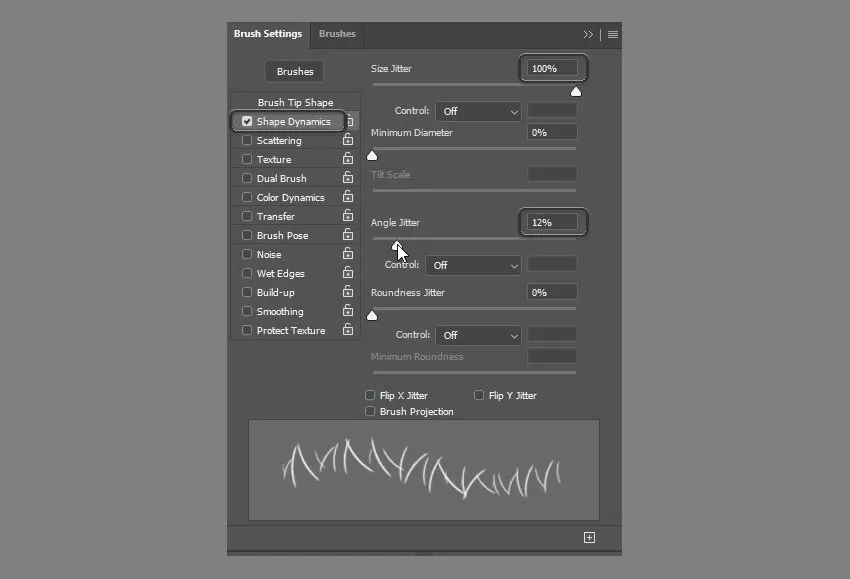
Task: Click the lock icon beside Texture
Action: point(348,160)
